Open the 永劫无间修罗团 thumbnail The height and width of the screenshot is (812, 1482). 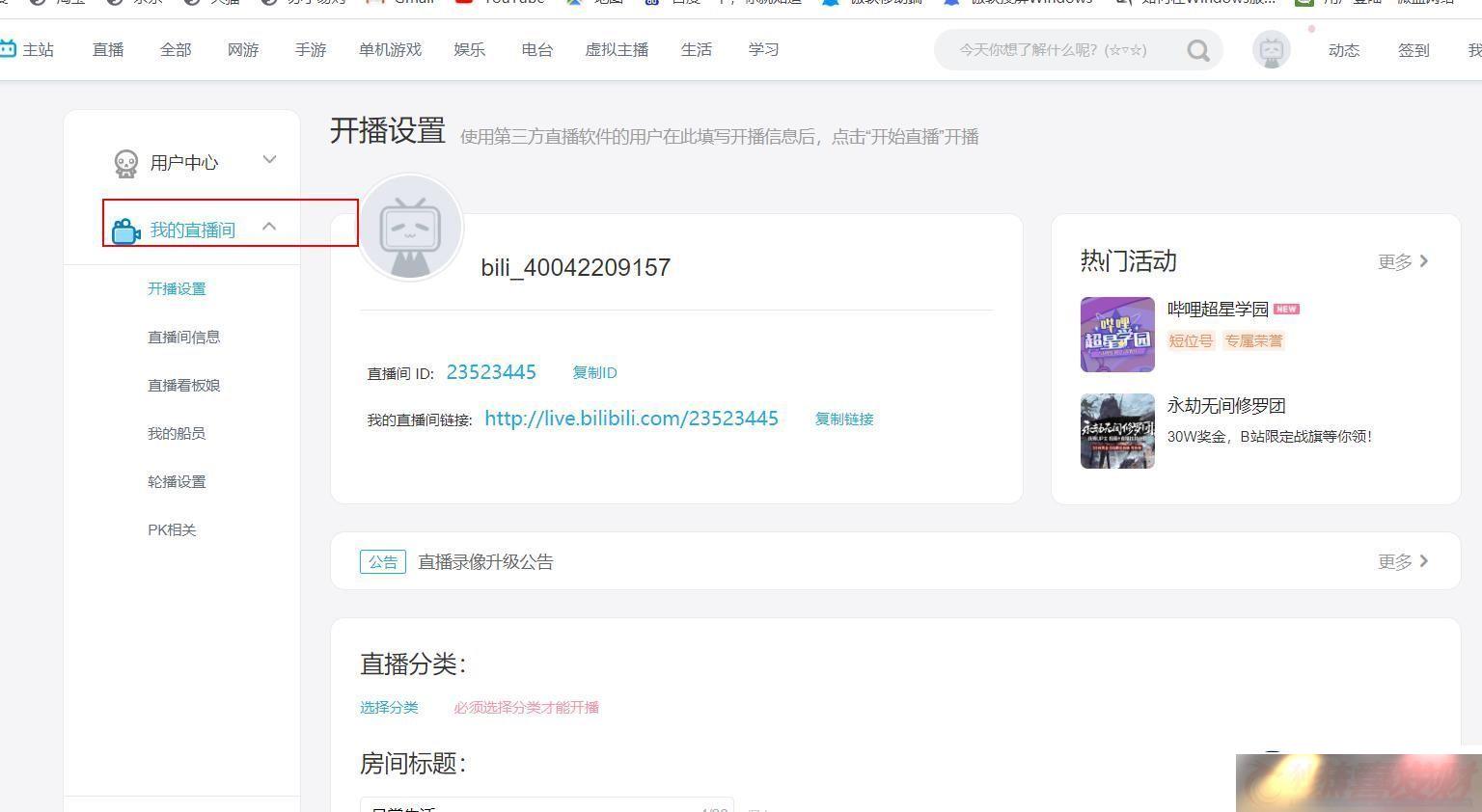pos(1117,431)
